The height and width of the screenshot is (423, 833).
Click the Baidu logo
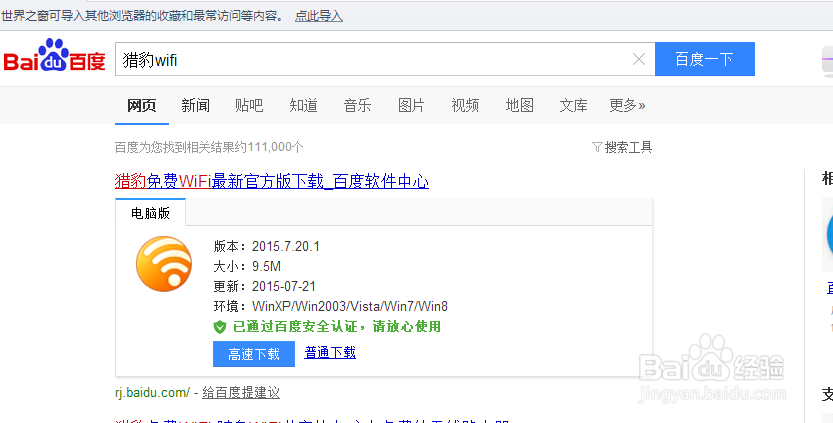pos(54,56)
